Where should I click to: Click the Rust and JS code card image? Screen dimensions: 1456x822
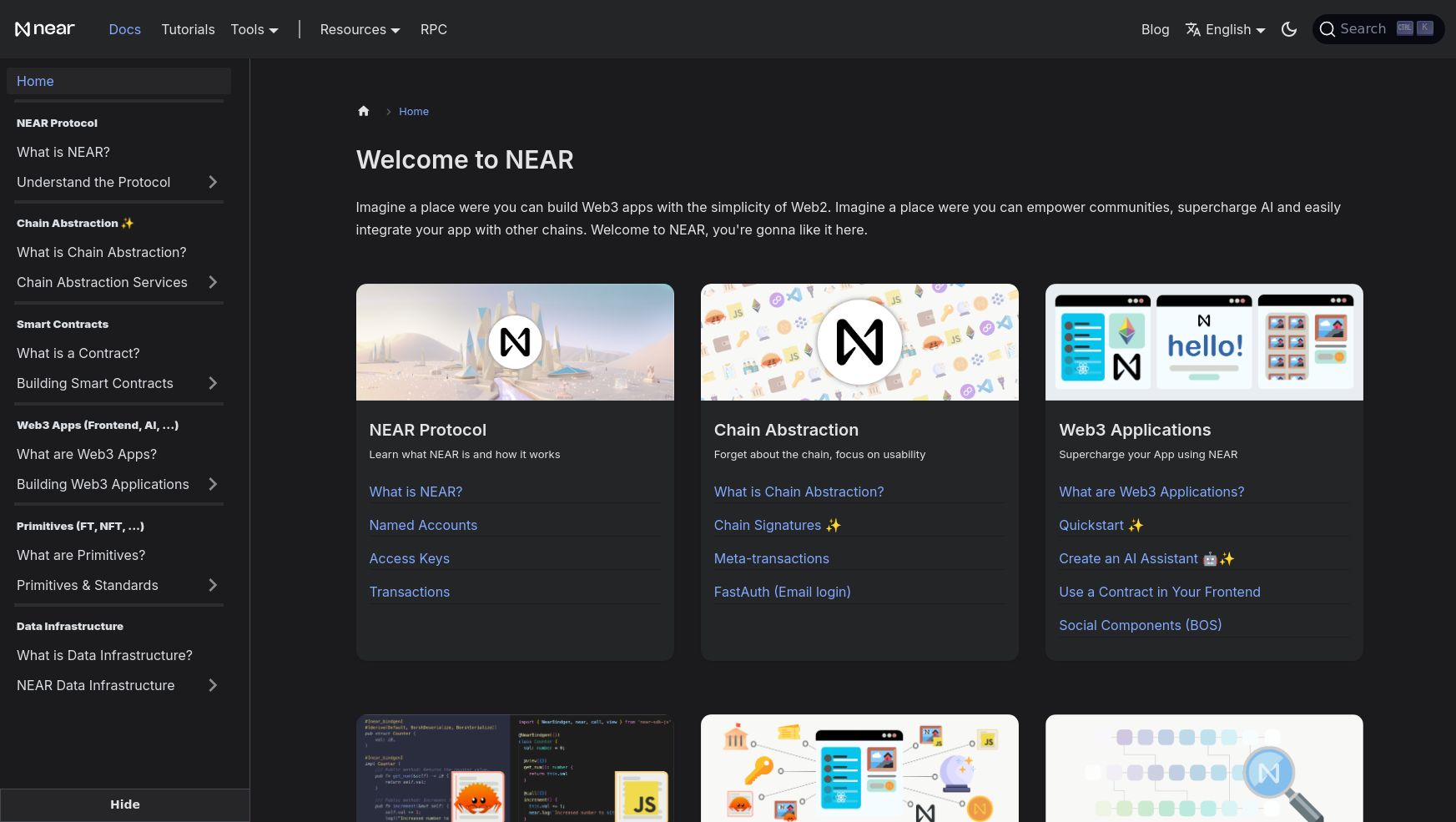(x=515, y=768)
